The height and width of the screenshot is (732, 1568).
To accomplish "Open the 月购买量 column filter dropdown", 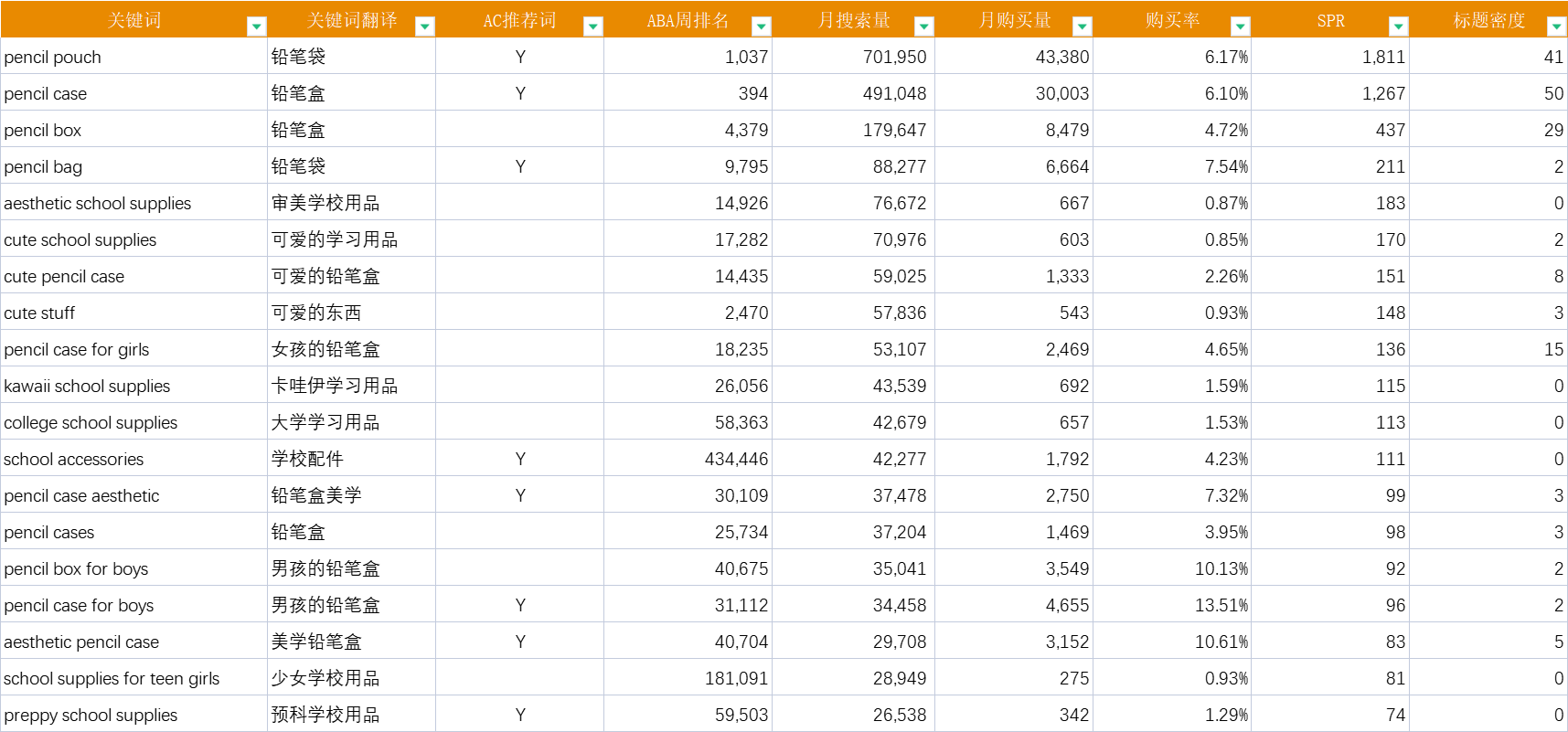I will tap(1082, 27).
